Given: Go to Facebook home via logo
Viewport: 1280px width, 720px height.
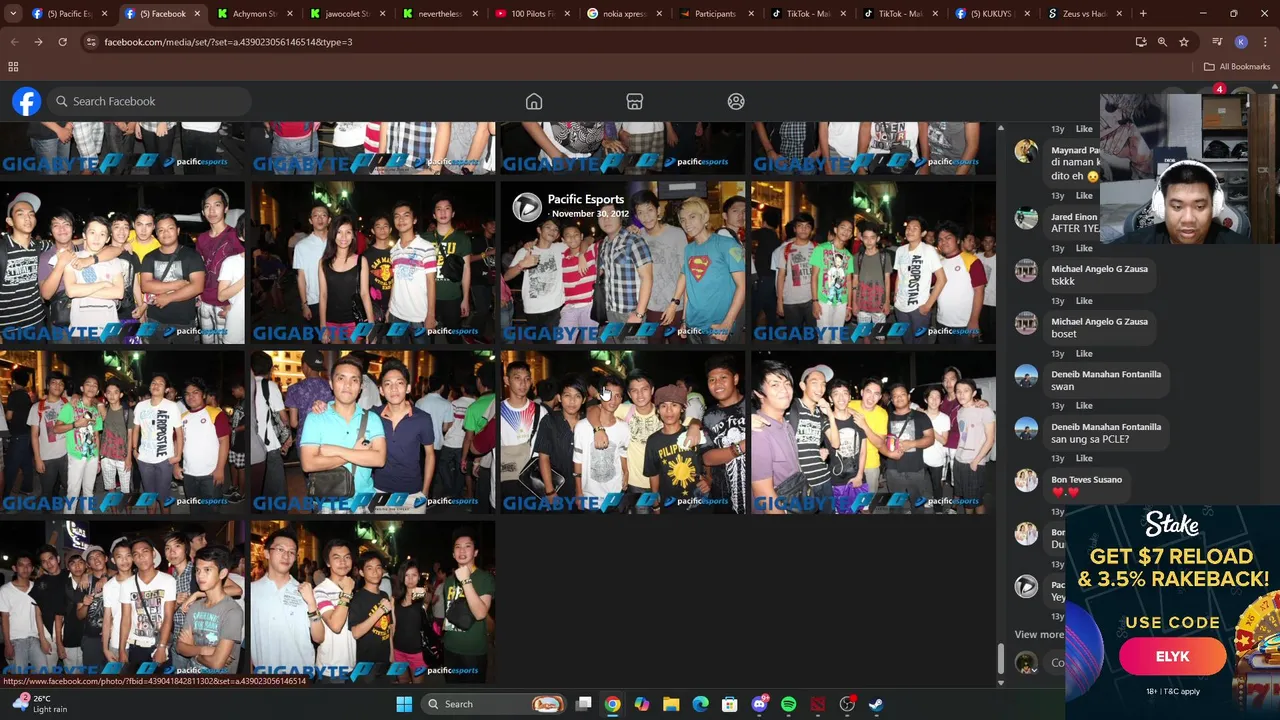Looking at the screenshot, I should pyautogui.click(x=27, y=101).
